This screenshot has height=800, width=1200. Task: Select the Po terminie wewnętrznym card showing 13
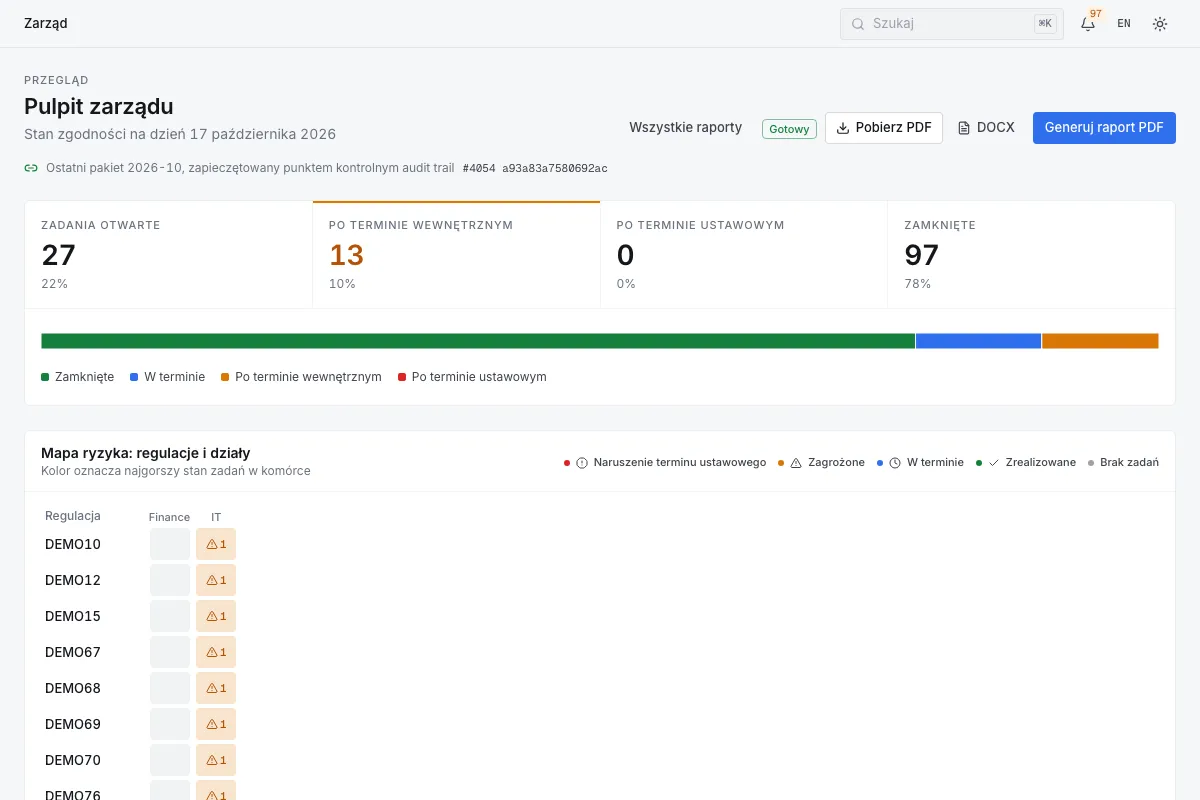coord(456,254)
